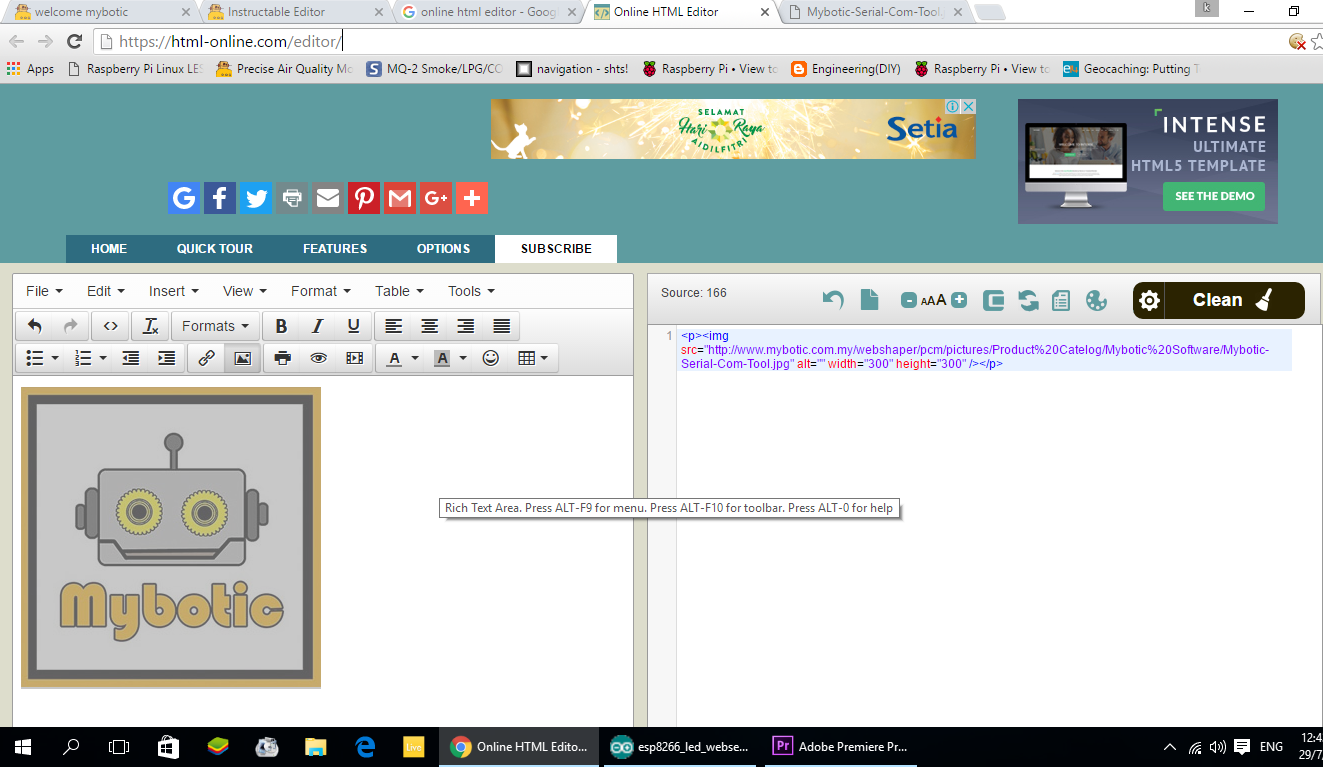This screenshot has width=1323, height=769.
Task: Open the color palette icon in source toolbar
Action: point(1097,300)
